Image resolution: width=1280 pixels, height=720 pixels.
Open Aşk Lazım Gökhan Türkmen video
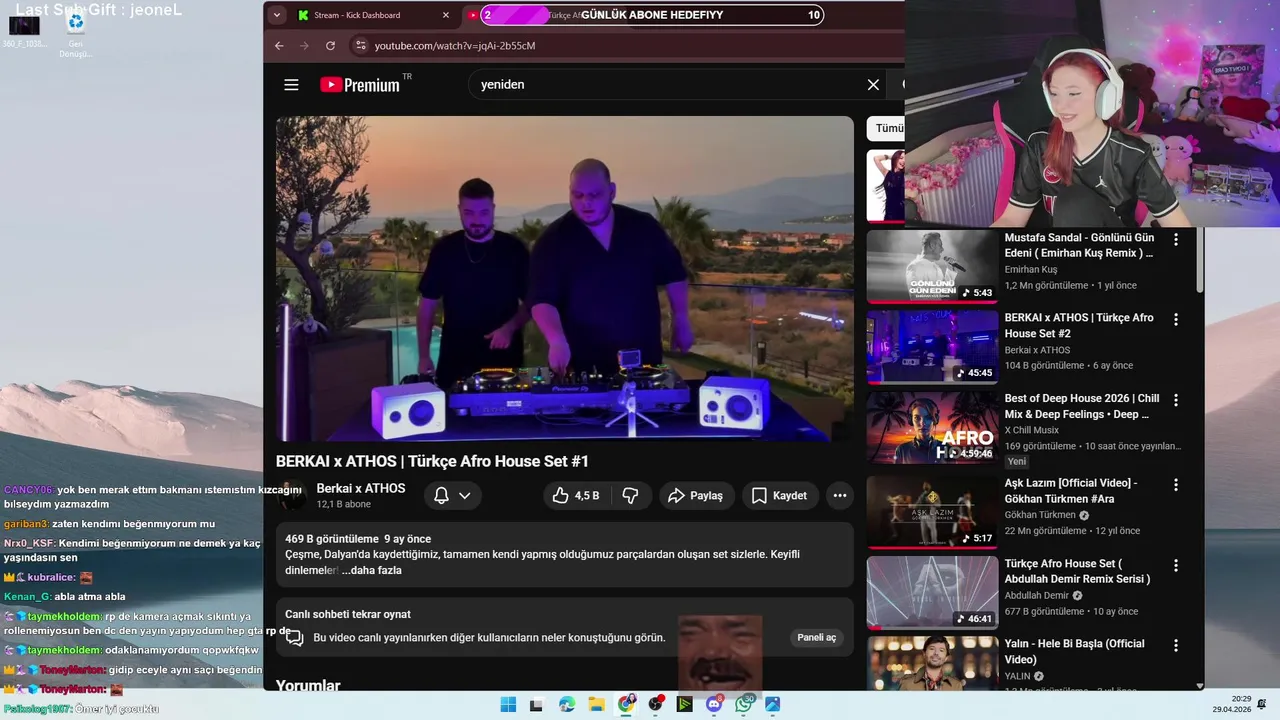(1071, 491)
